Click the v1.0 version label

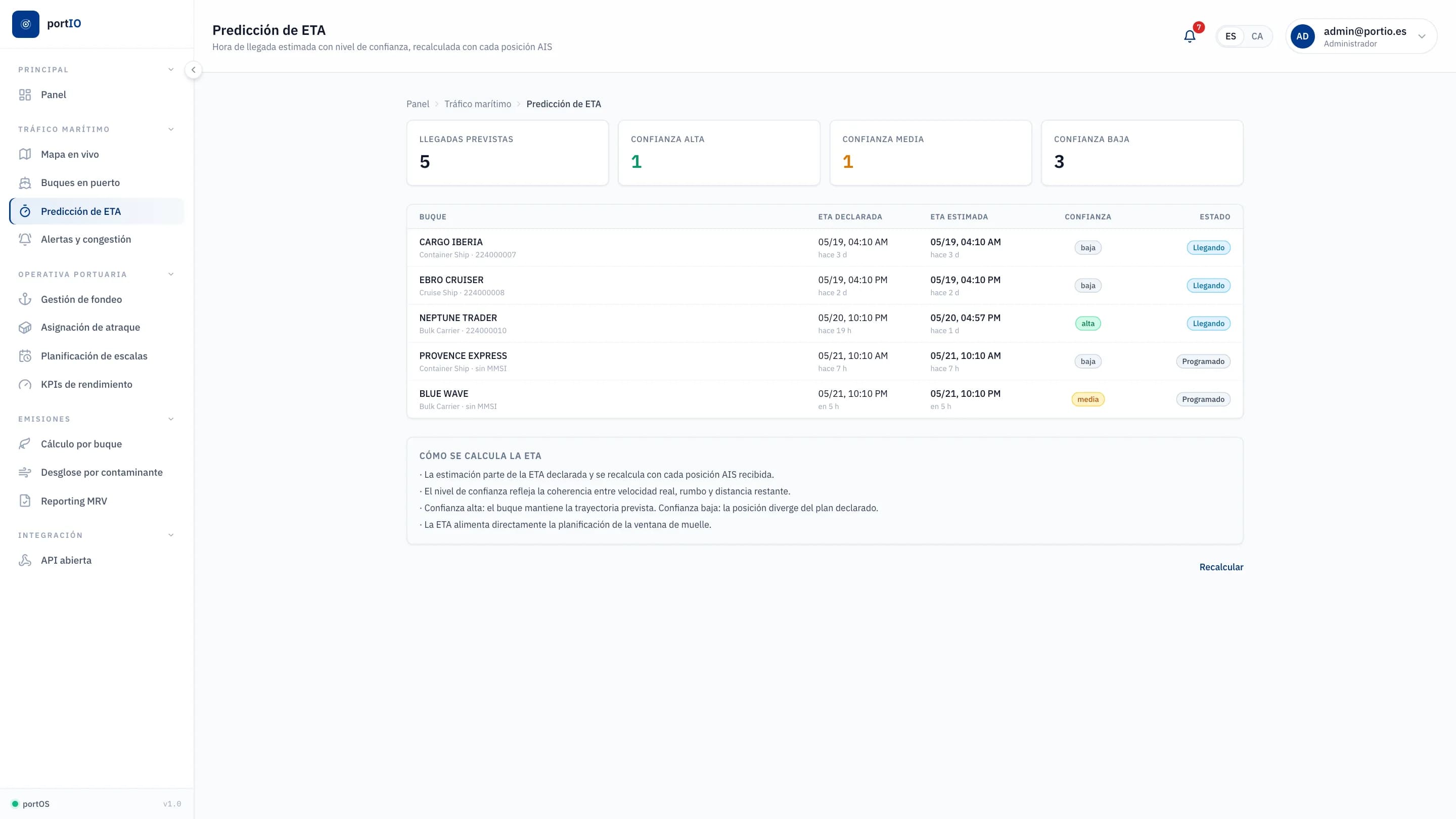pos(172,804)
